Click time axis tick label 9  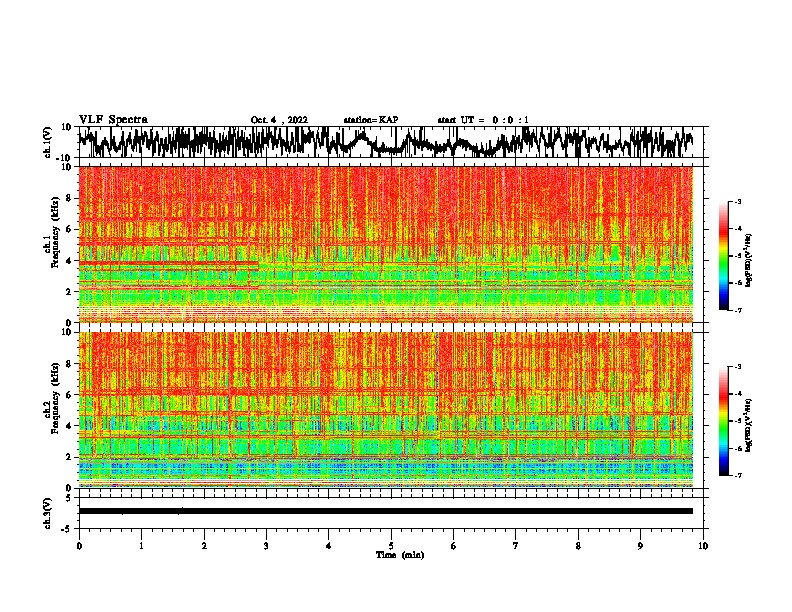click(x=640, y=546)
